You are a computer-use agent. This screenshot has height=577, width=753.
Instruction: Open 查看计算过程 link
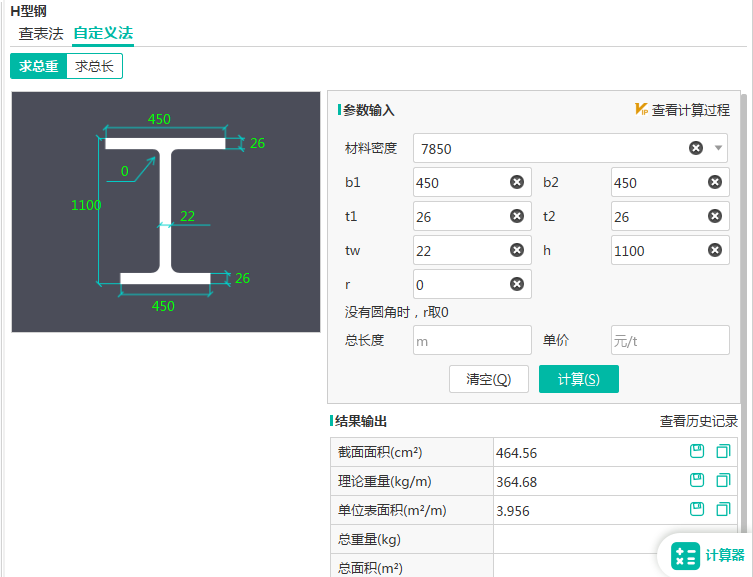691,110
